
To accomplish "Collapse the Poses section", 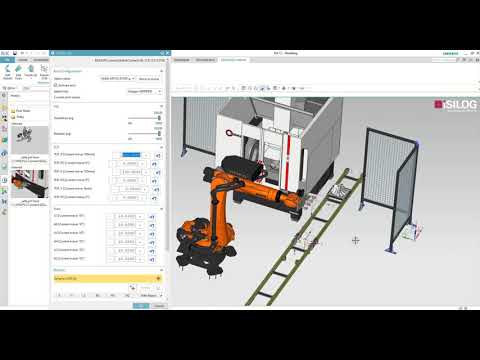I will (x=162, y=270).
